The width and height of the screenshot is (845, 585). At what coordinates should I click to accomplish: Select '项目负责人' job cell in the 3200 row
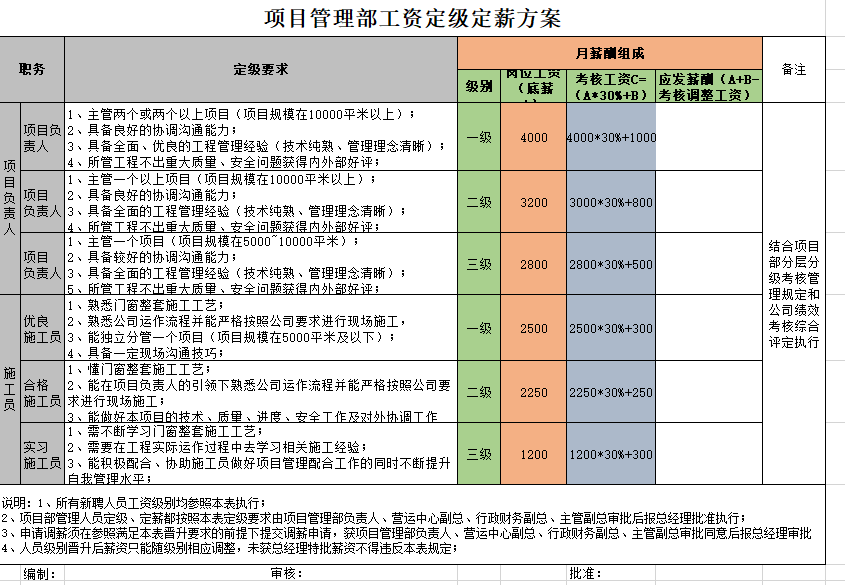pos(42,202)
